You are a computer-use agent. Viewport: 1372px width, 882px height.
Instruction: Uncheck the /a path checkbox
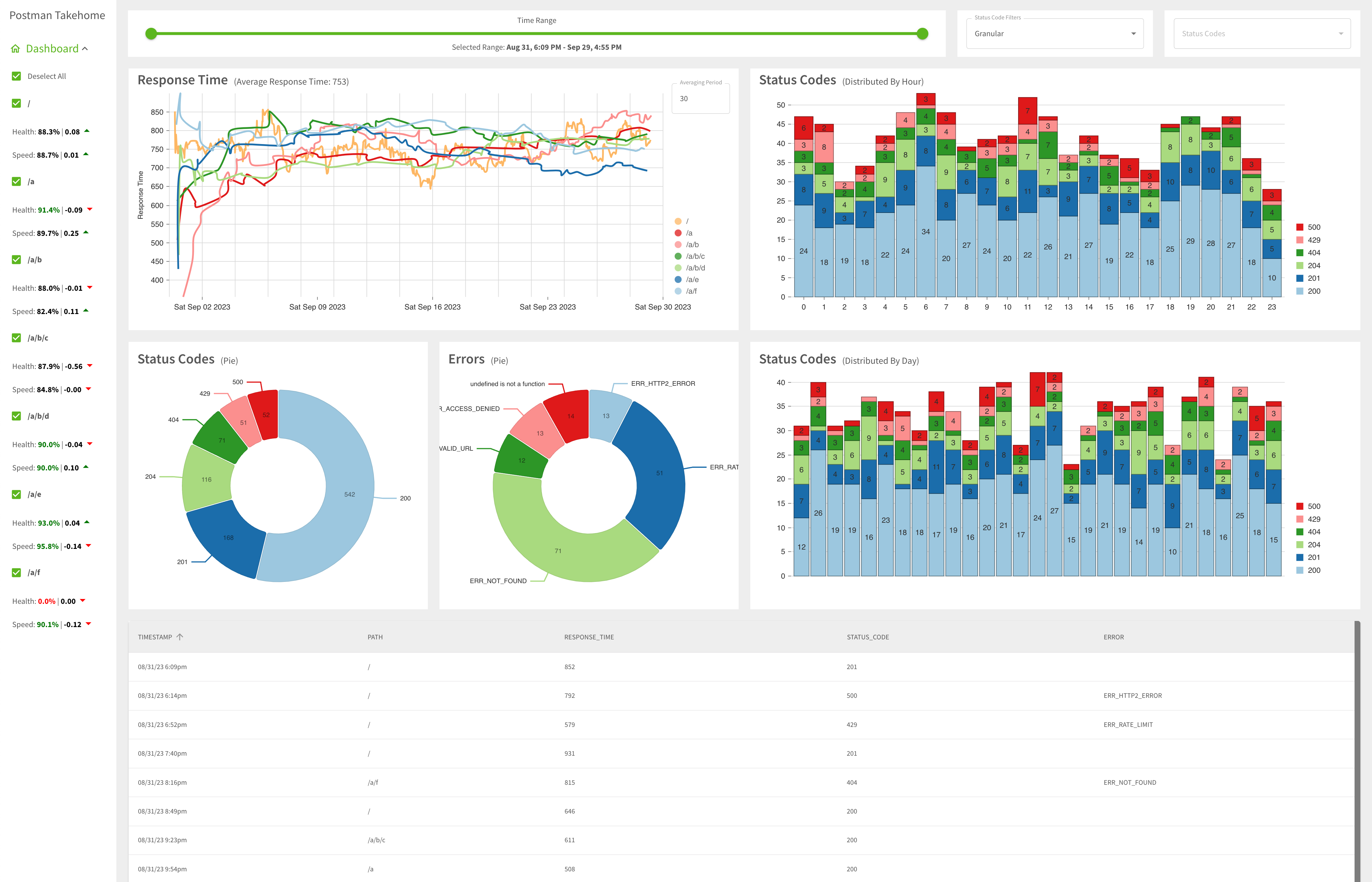pos(16,182)
